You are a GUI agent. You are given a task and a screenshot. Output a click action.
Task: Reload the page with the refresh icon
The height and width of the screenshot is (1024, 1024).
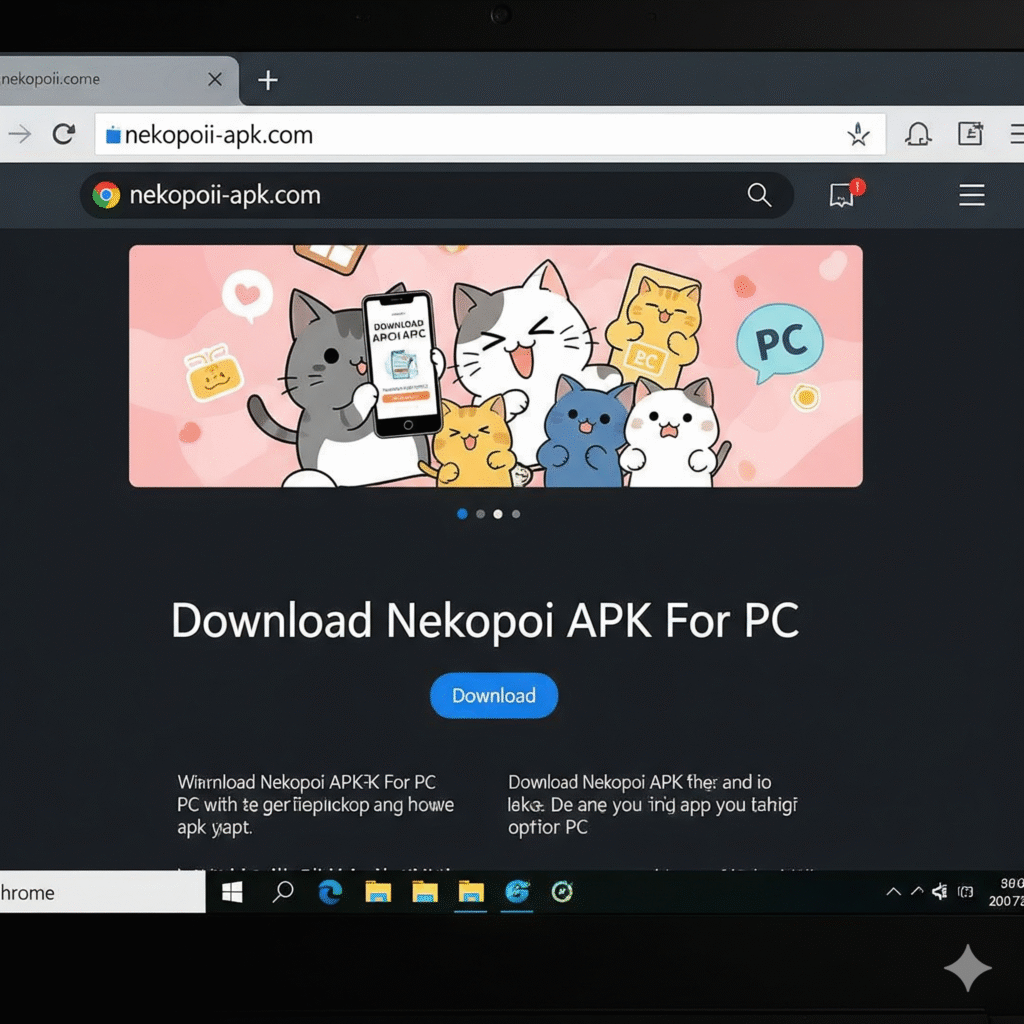[63, 133]
